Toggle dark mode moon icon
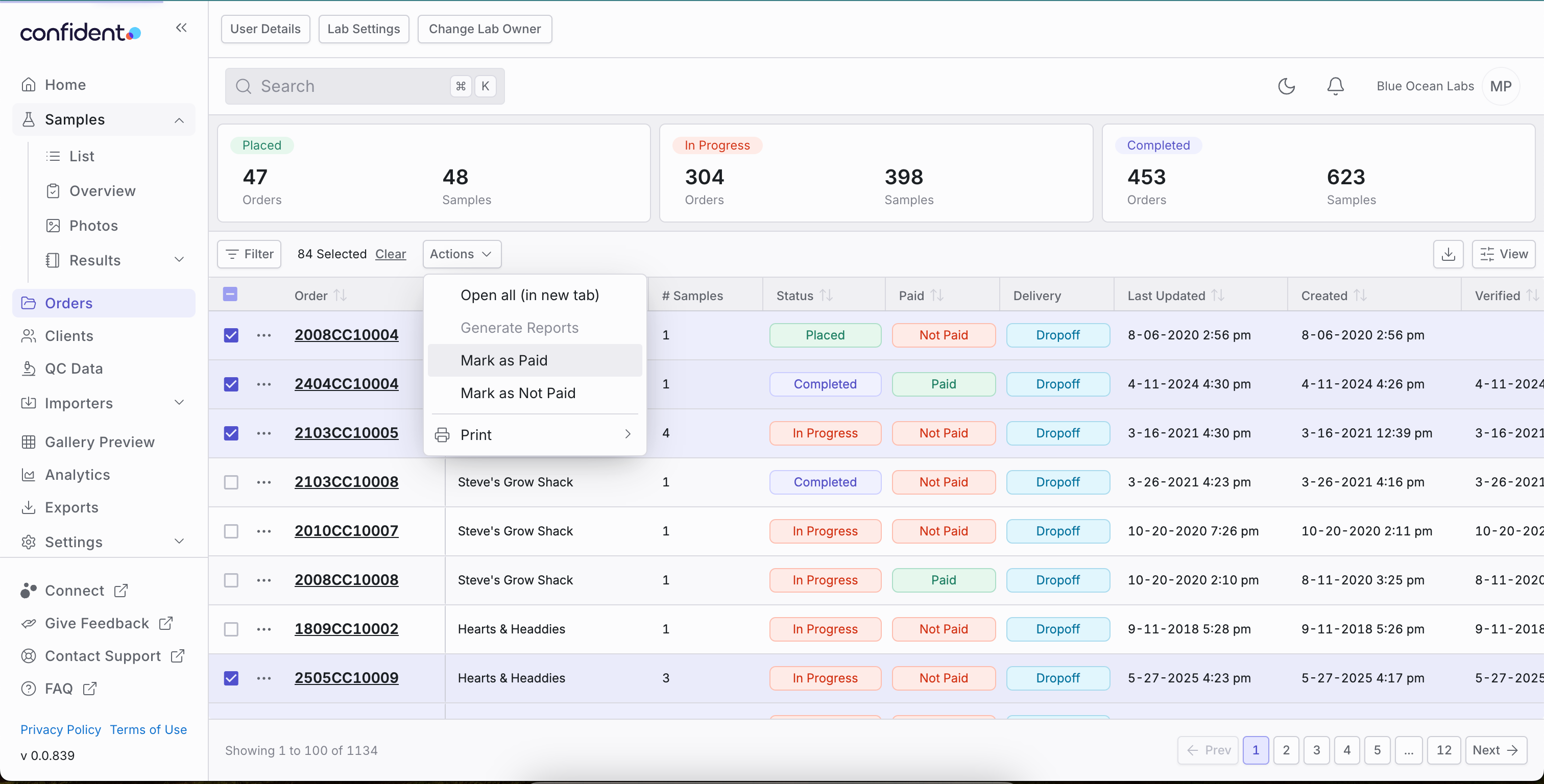This screenshot has height=784, width=1544. coord(1286,86)
